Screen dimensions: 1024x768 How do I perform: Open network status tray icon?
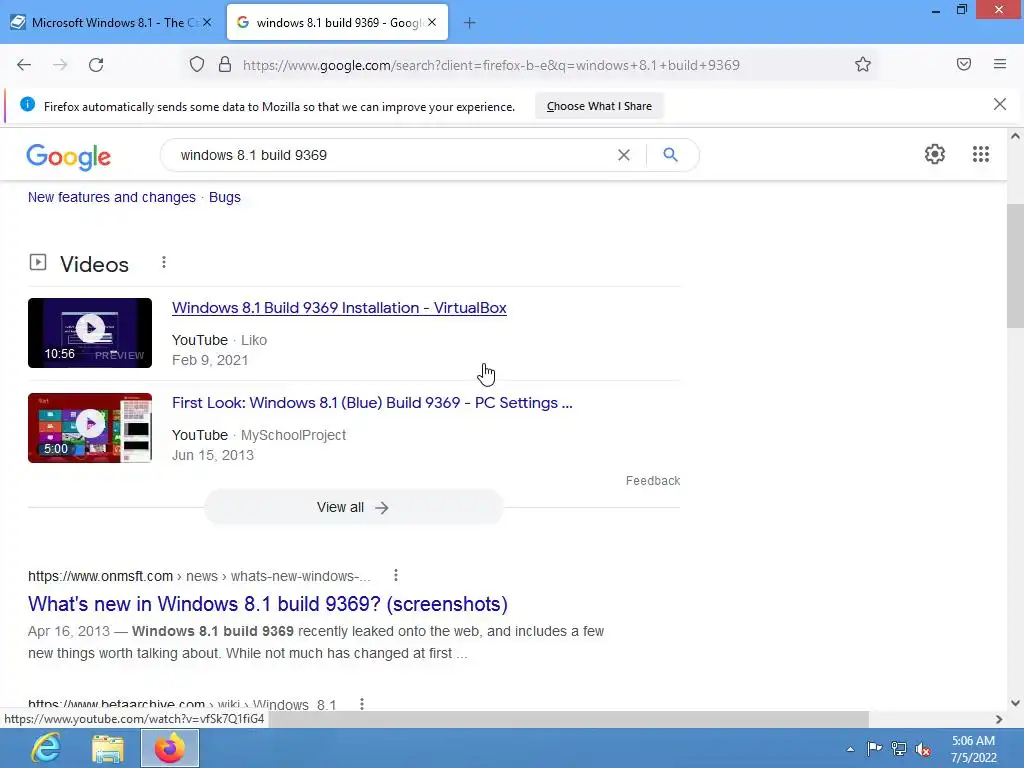tap(899, 748)
